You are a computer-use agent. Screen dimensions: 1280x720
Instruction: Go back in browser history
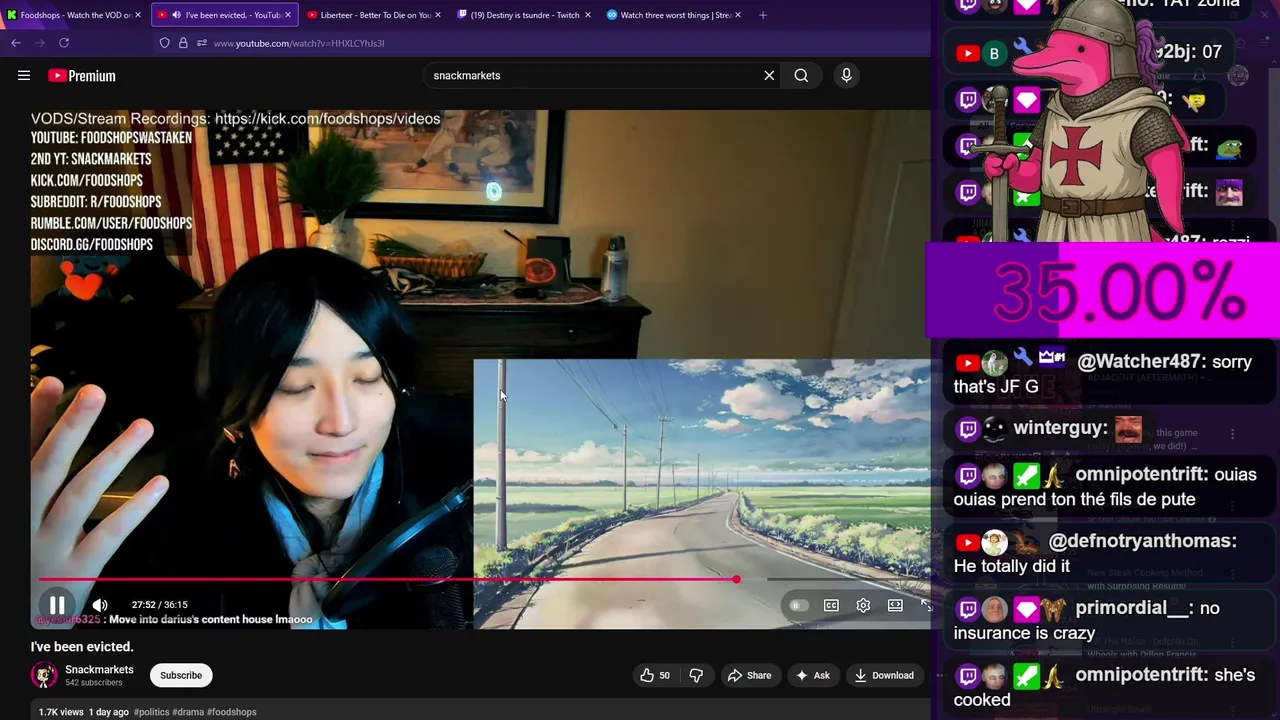16,43
